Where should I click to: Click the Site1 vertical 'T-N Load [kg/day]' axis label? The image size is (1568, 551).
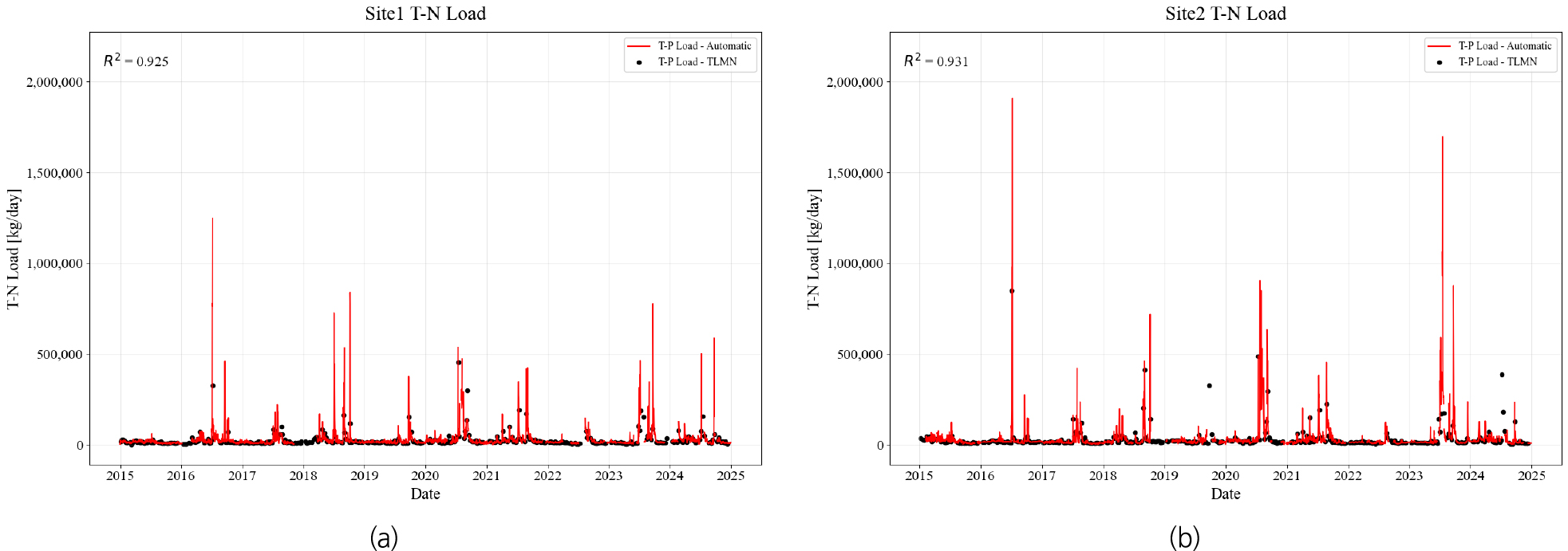14,249
